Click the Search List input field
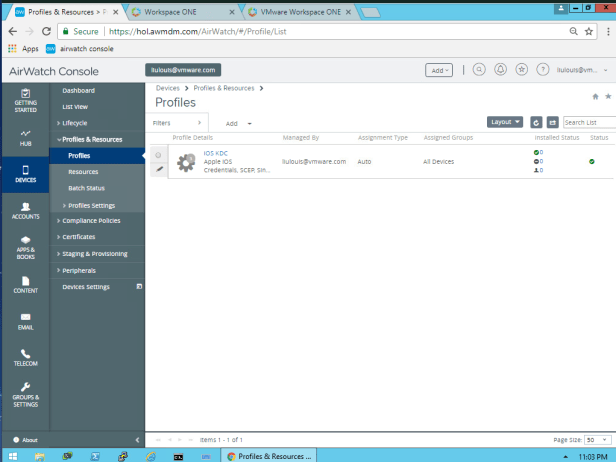This screenshot has height=462, width=616. point(588,122)
